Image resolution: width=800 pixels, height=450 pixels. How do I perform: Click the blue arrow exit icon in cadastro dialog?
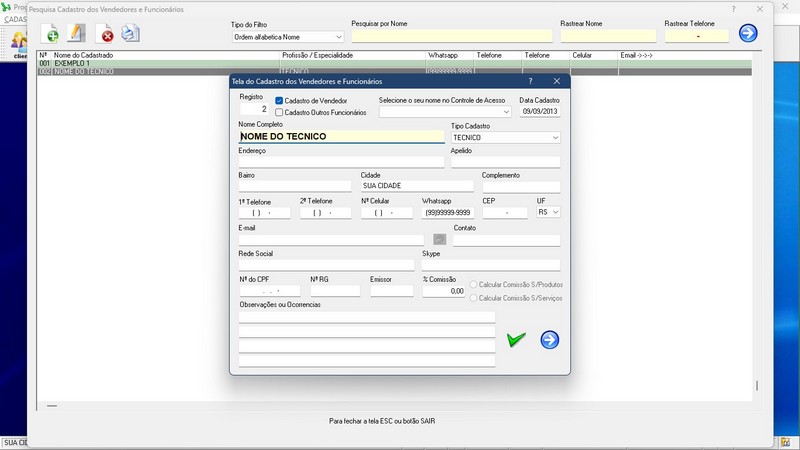point(549,340)
